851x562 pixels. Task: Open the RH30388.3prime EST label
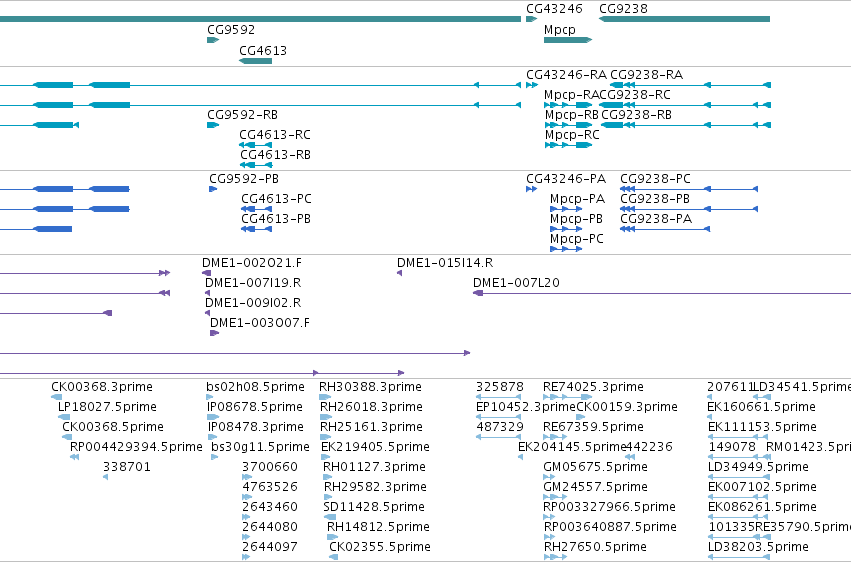370,387
